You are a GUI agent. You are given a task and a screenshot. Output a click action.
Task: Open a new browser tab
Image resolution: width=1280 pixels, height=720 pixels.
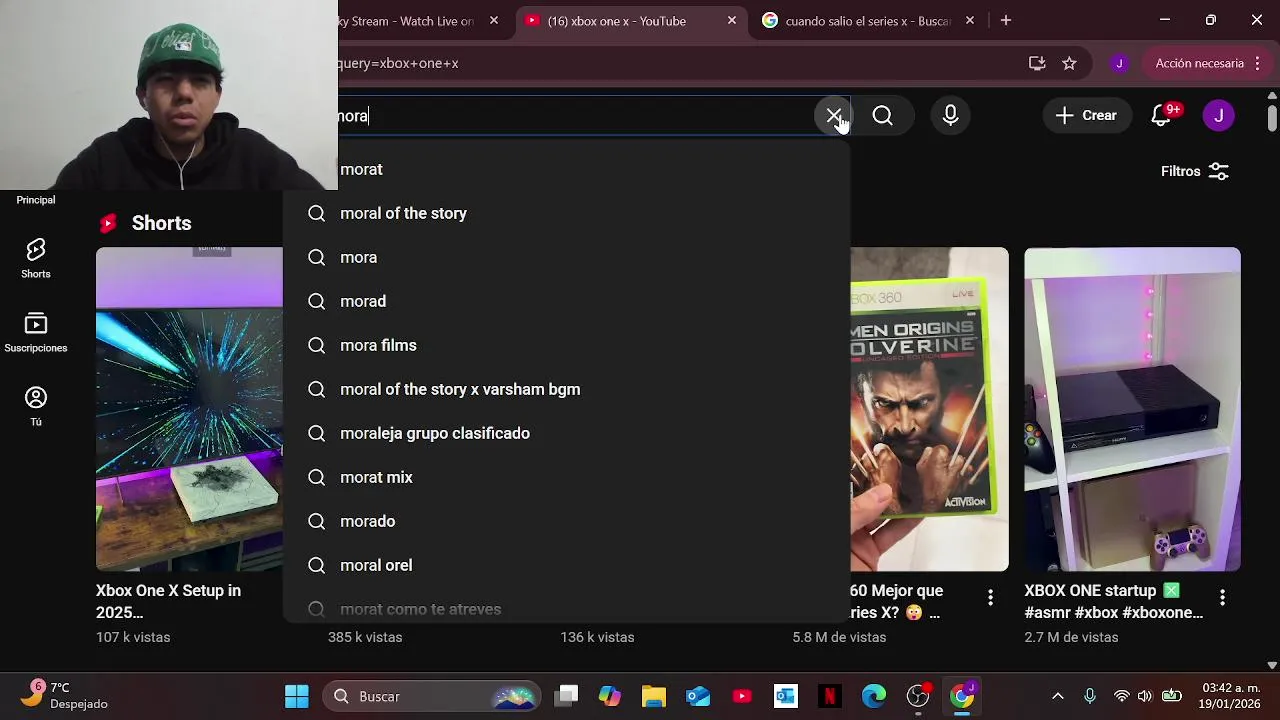[x=1006, y=20]
